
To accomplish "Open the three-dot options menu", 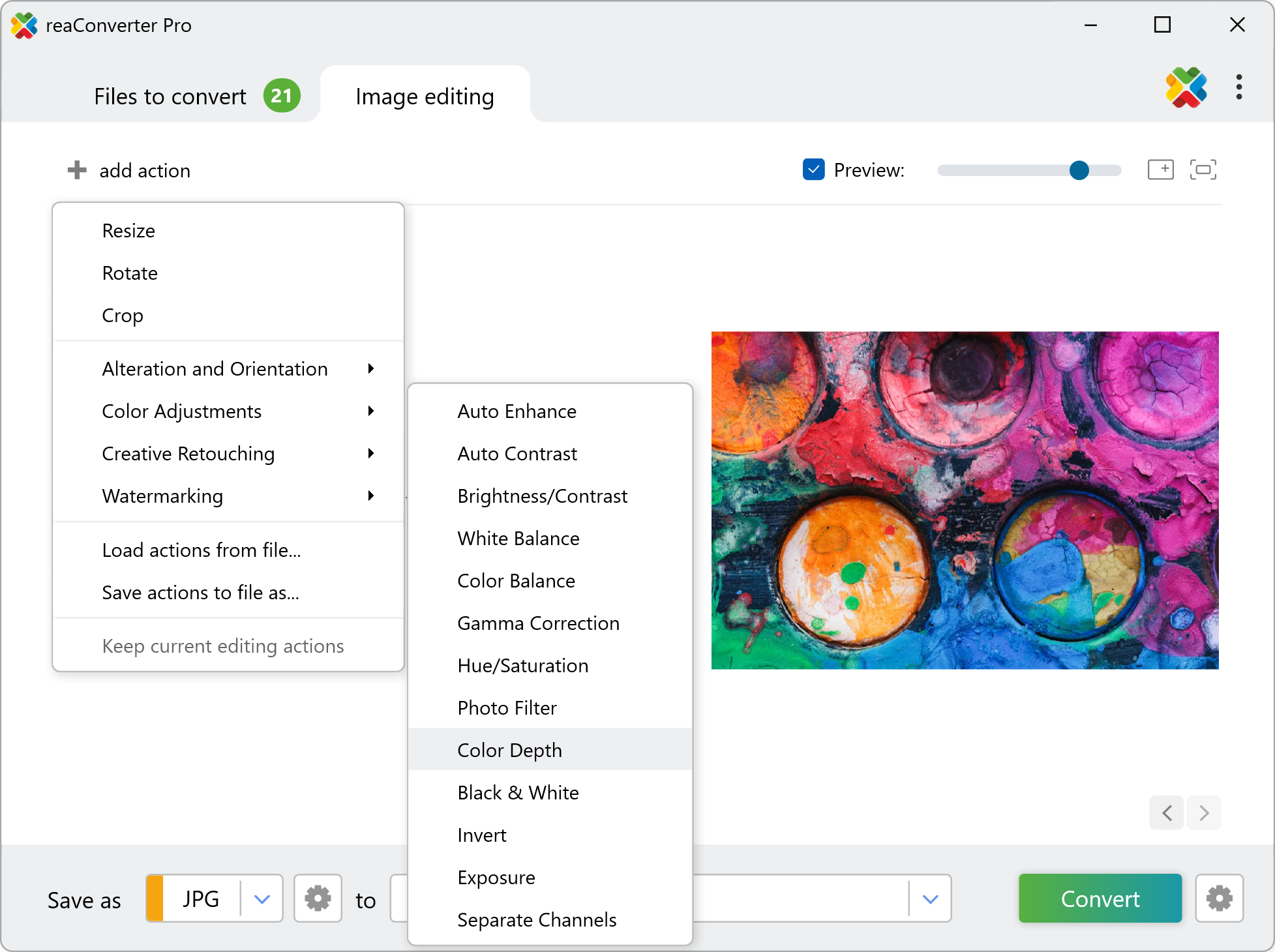I will point(1238,87).
